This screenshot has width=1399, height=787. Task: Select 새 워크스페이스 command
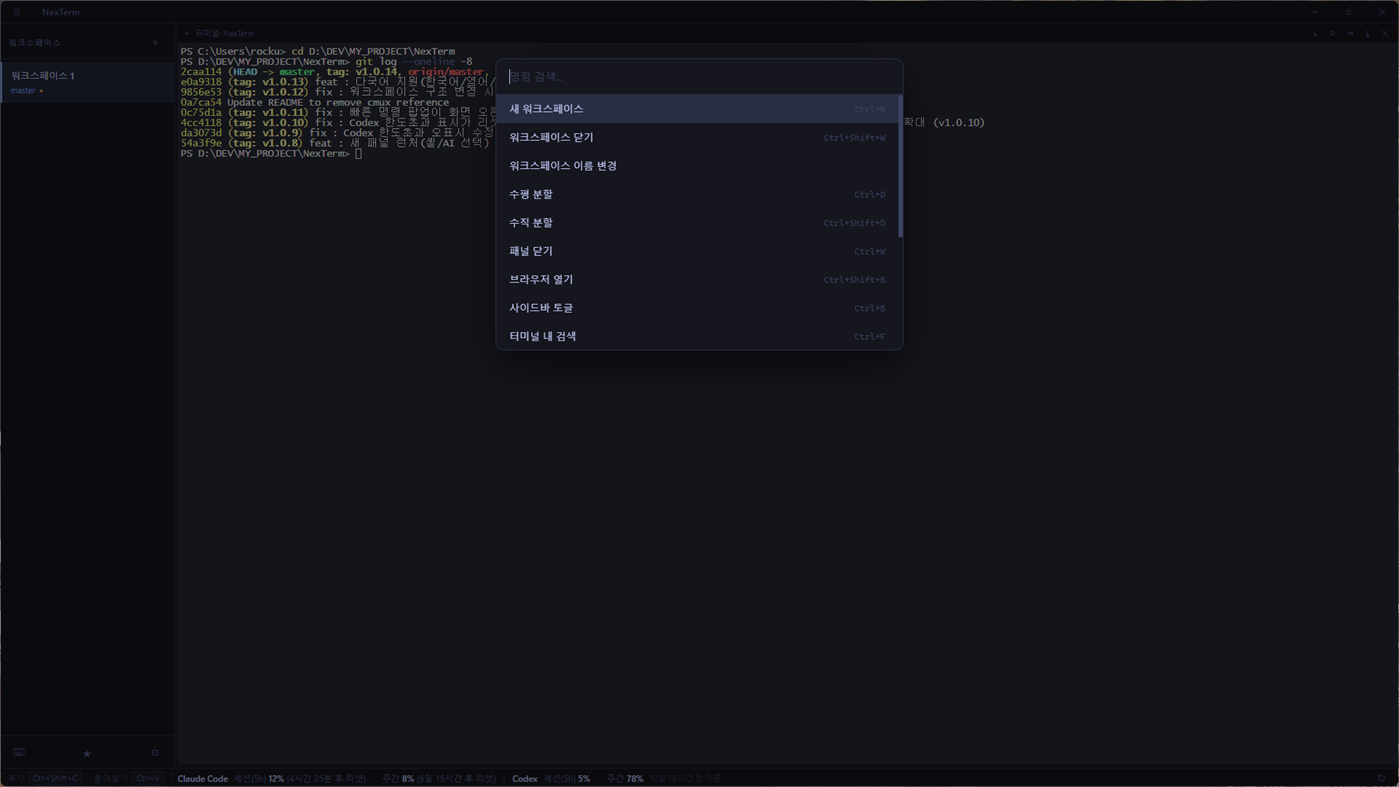coord(697,109)
